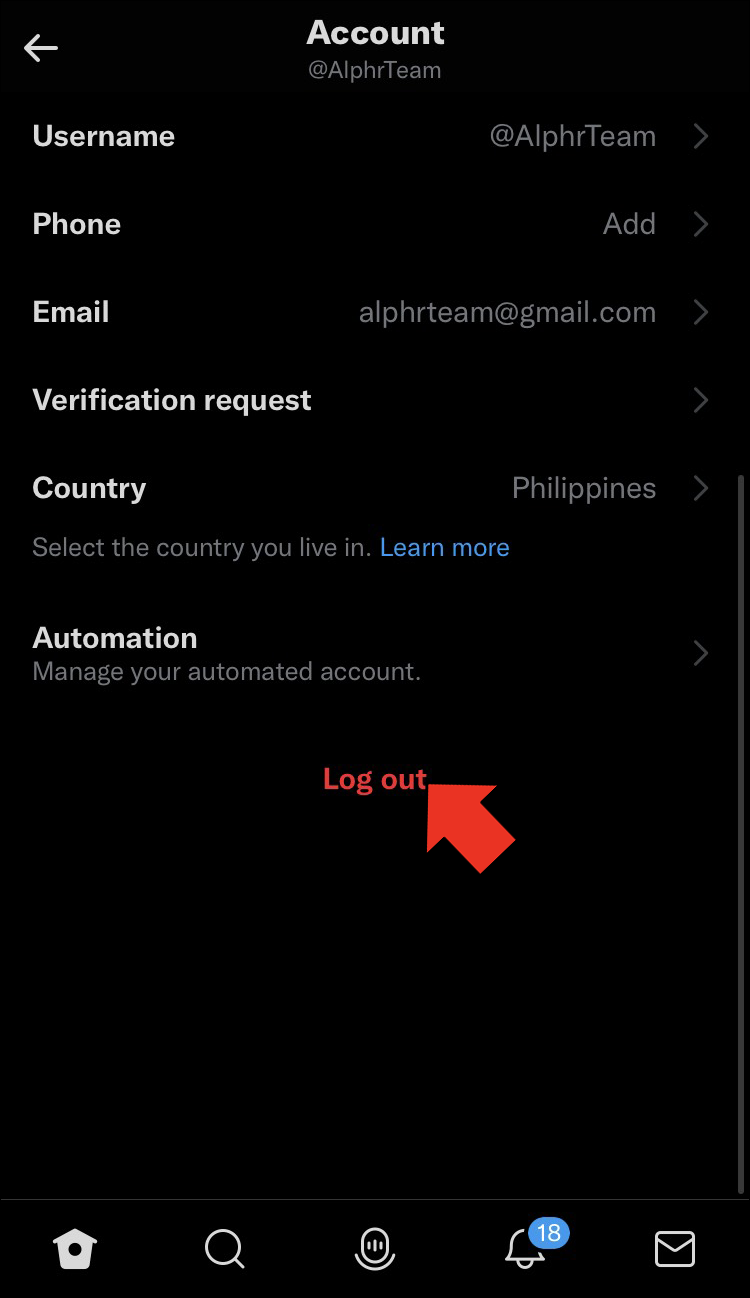Tap Add to set phone number
750x1298 pixels.
[x=629, y=224]
